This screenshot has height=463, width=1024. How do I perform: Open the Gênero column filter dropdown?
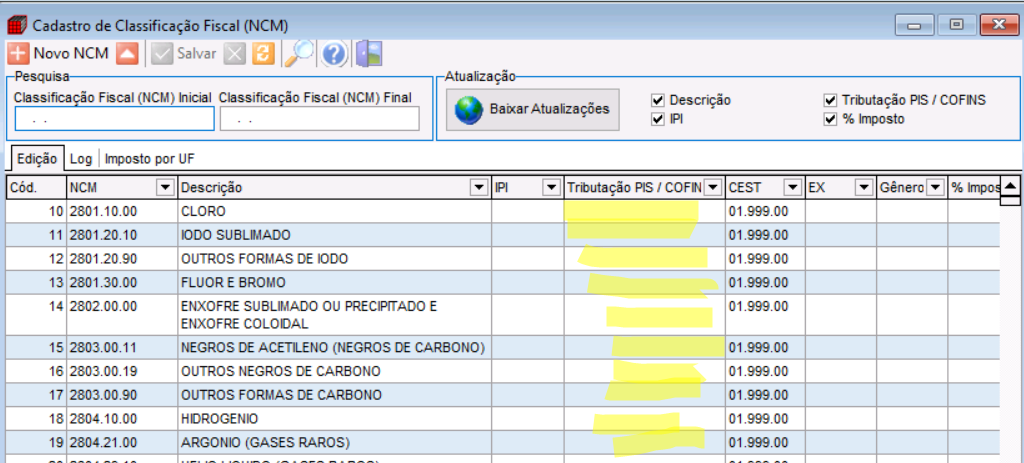[935, 188]
